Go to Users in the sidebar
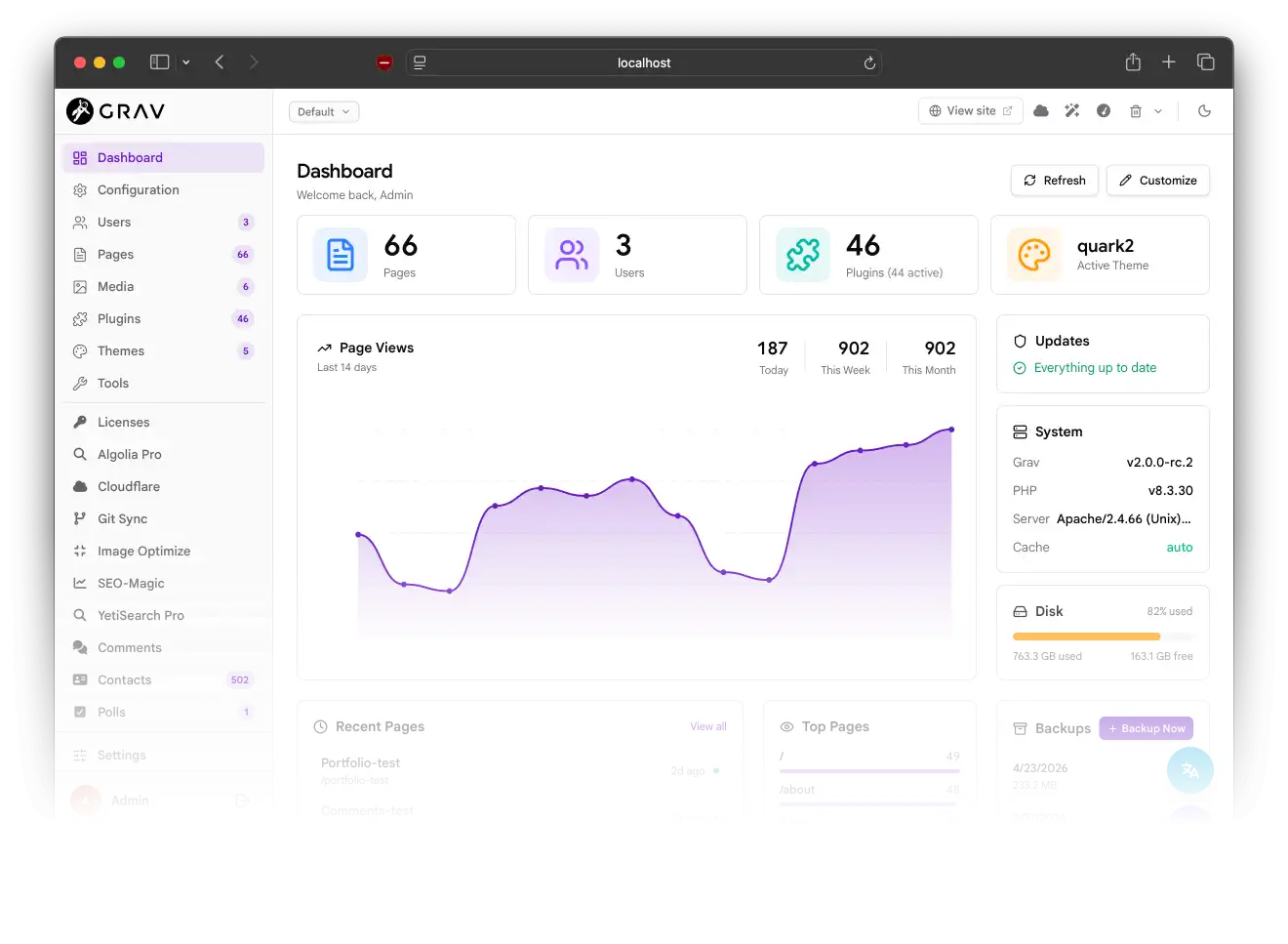 [164, 223]
